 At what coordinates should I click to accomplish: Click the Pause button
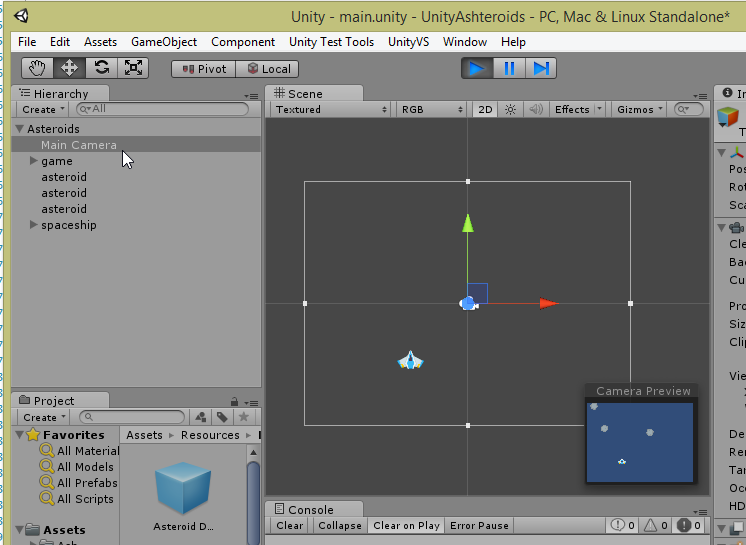[x=509, y=68]
